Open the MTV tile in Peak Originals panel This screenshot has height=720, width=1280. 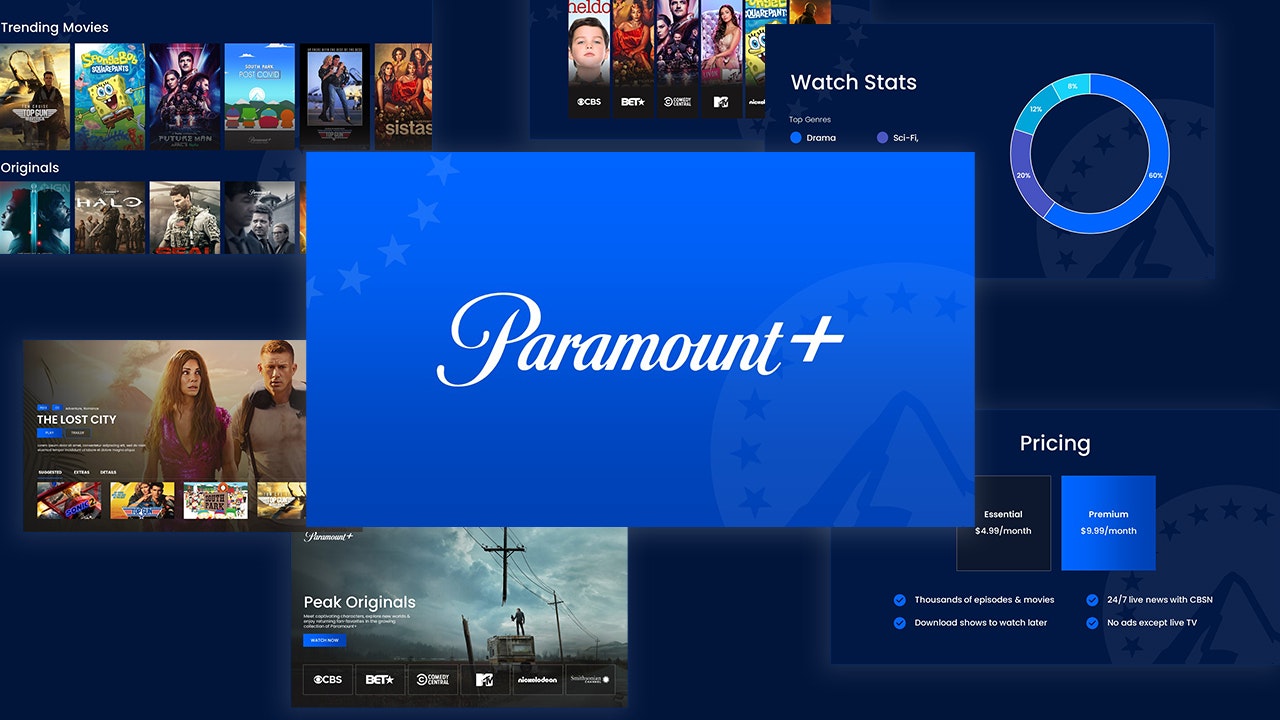coord(485,680)
